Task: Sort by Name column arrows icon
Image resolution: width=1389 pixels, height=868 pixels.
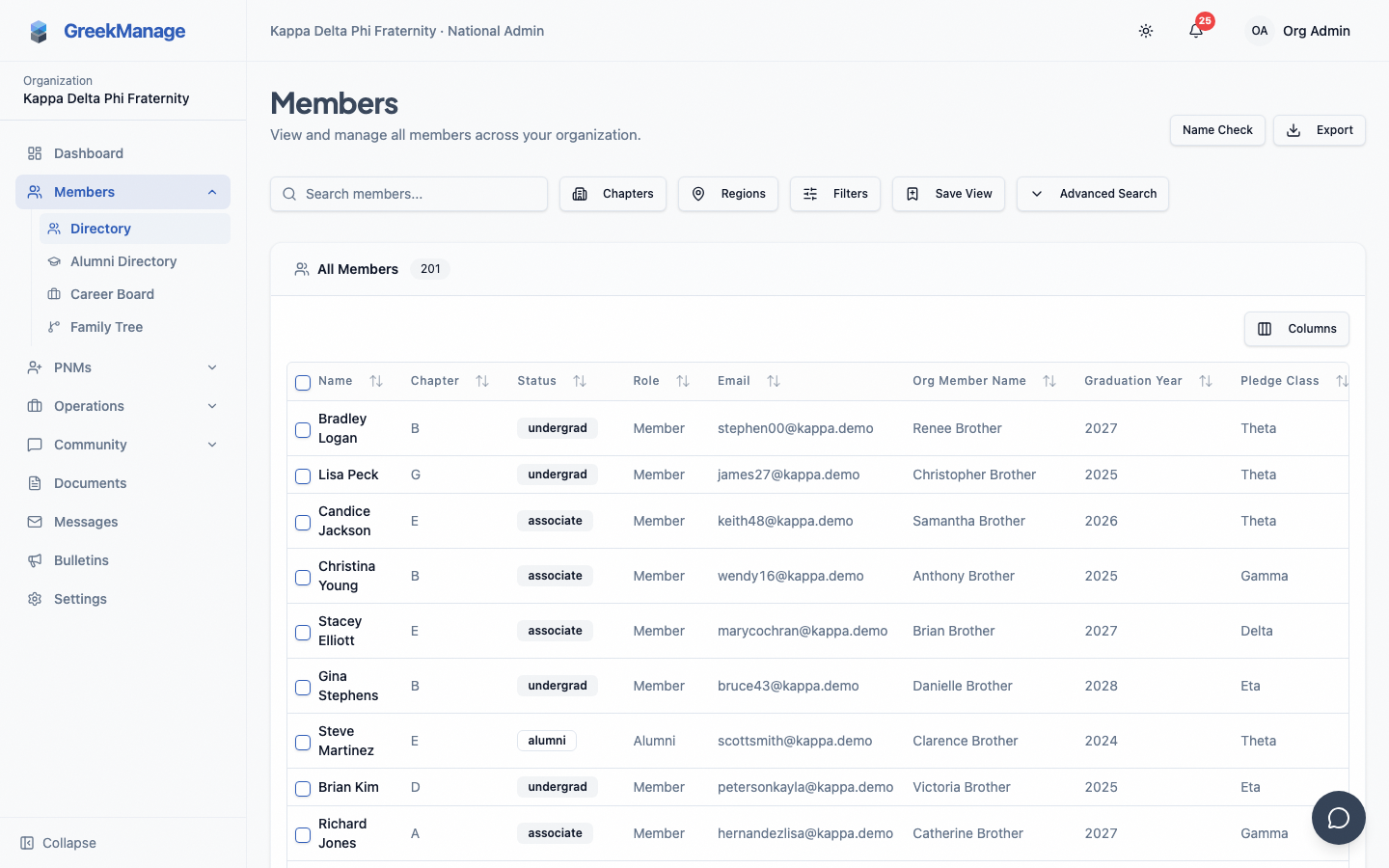Action: pyautogui.click(x=376, y=381)
